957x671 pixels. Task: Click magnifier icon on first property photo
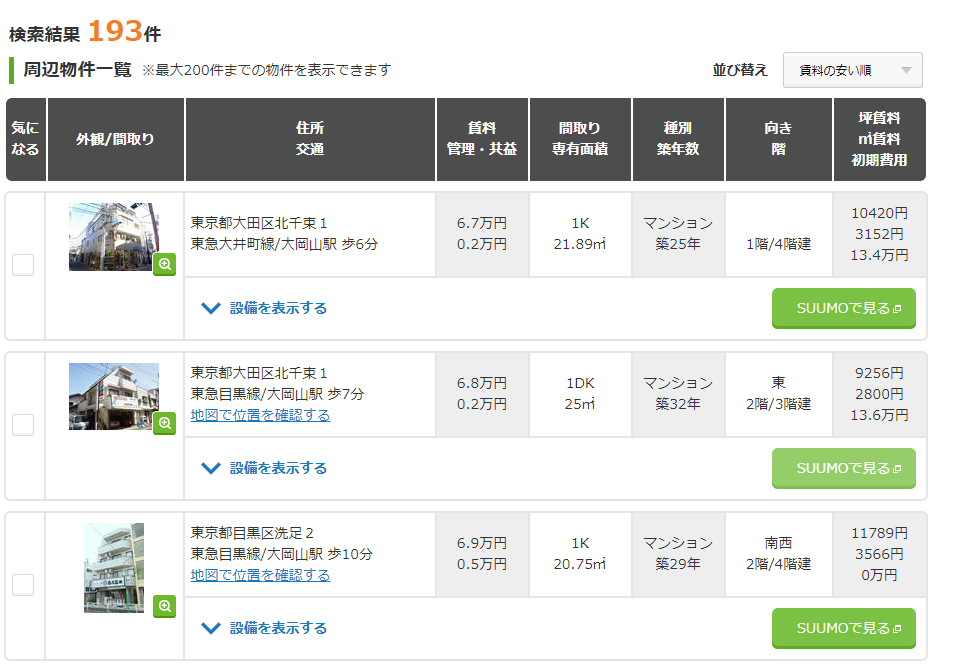pos(165,265)
